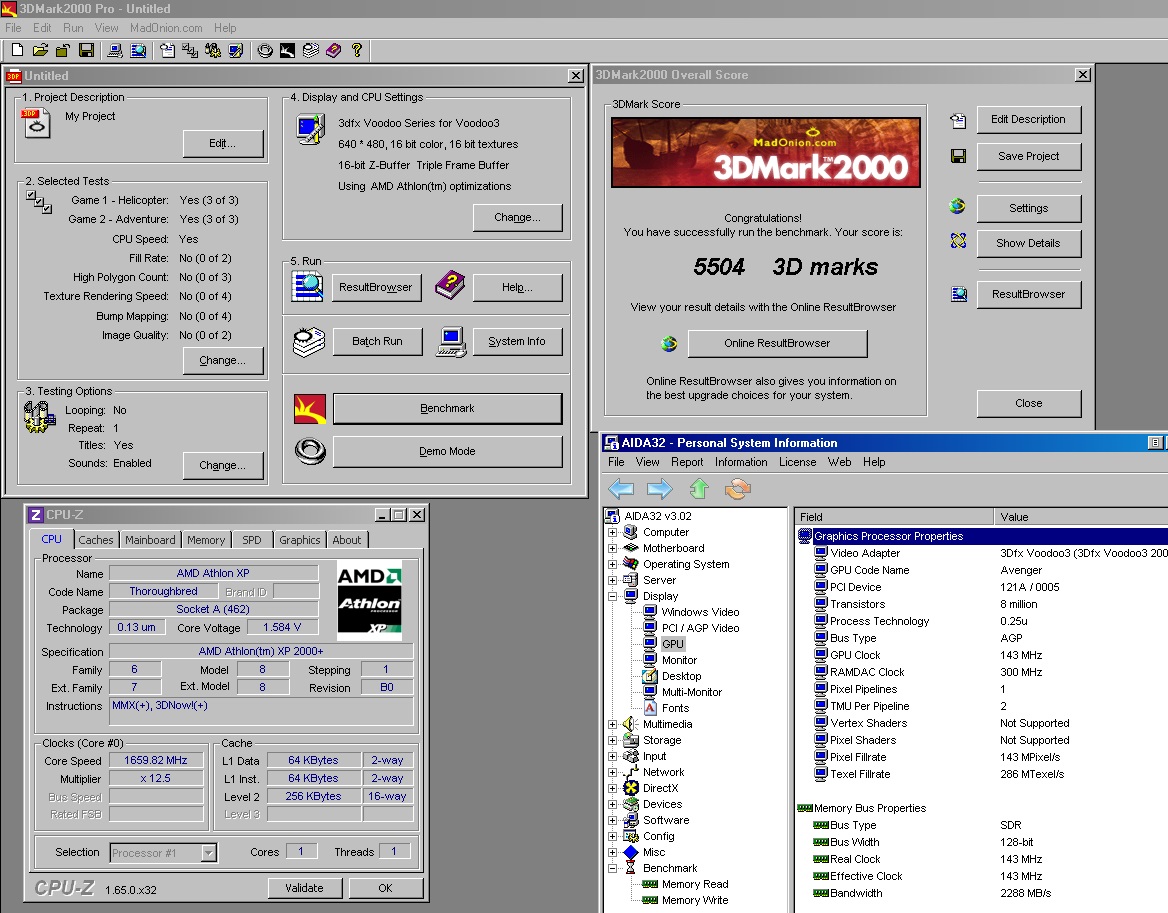1168x913 pixels.
Task: Expand the Computer node in AIDA32 tree
Action: (x=612, y=532)
